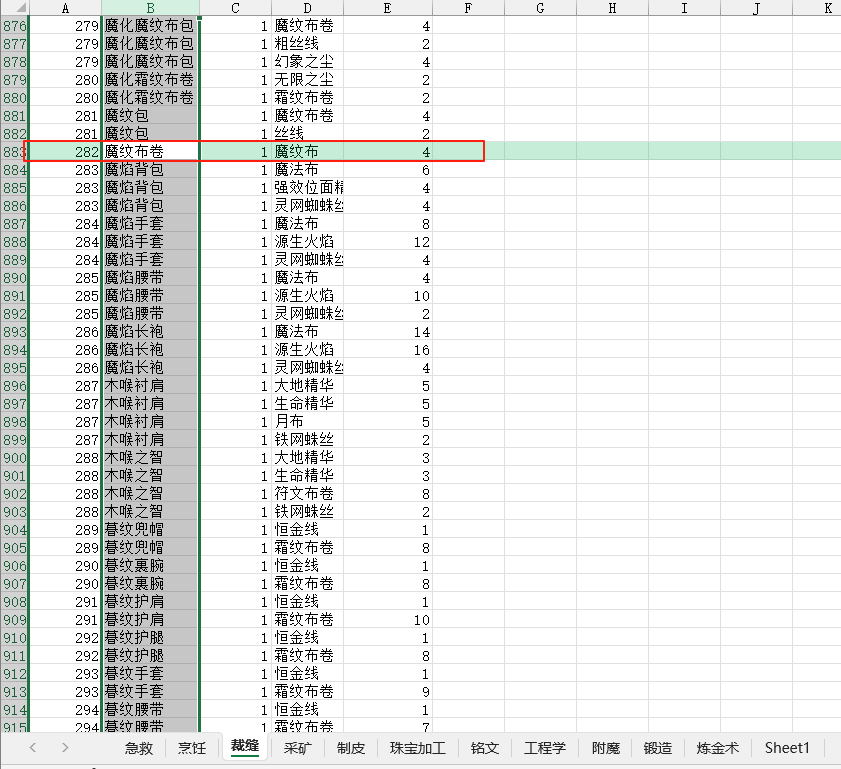This screenshot has width=841, height=769.
Task: Go to previous sheet tabs arrow
Action: pyautogui.click(x=33, y=748)
